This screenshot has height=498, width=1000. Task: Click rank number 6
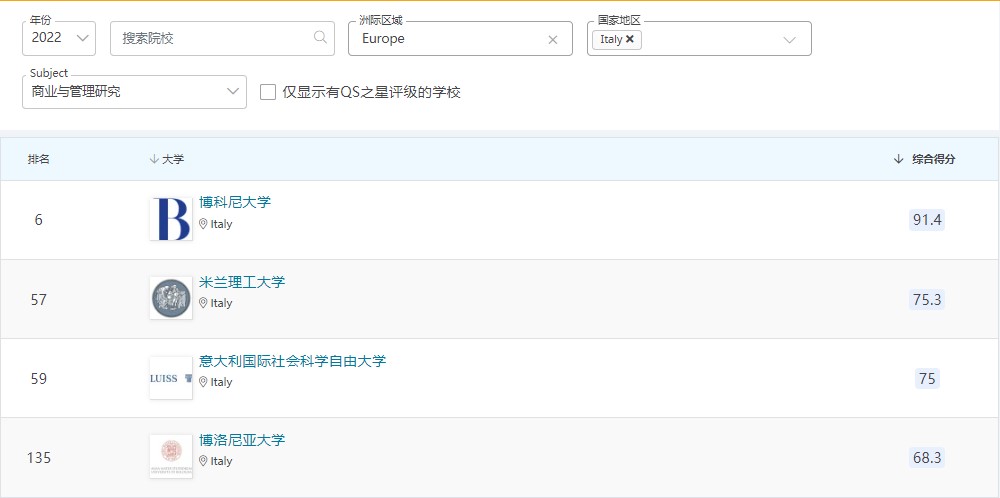(38, 220)
